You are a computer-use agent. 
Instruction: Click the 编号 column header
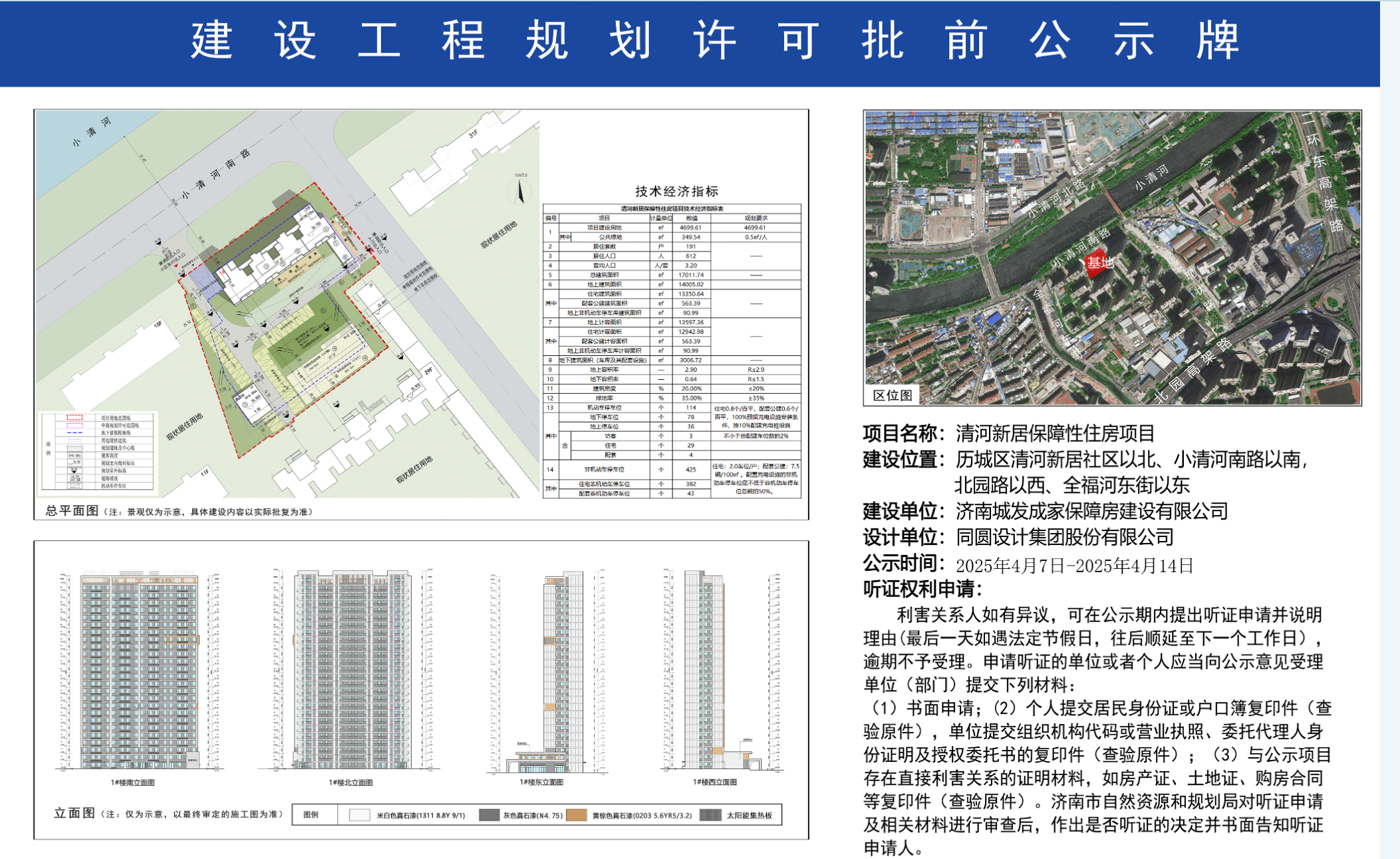coord(551,218)
